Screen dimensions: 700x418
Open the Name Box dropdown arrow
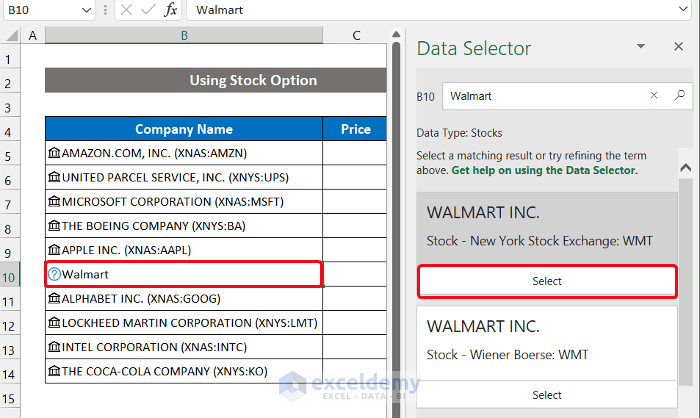[x=89, y=10]
